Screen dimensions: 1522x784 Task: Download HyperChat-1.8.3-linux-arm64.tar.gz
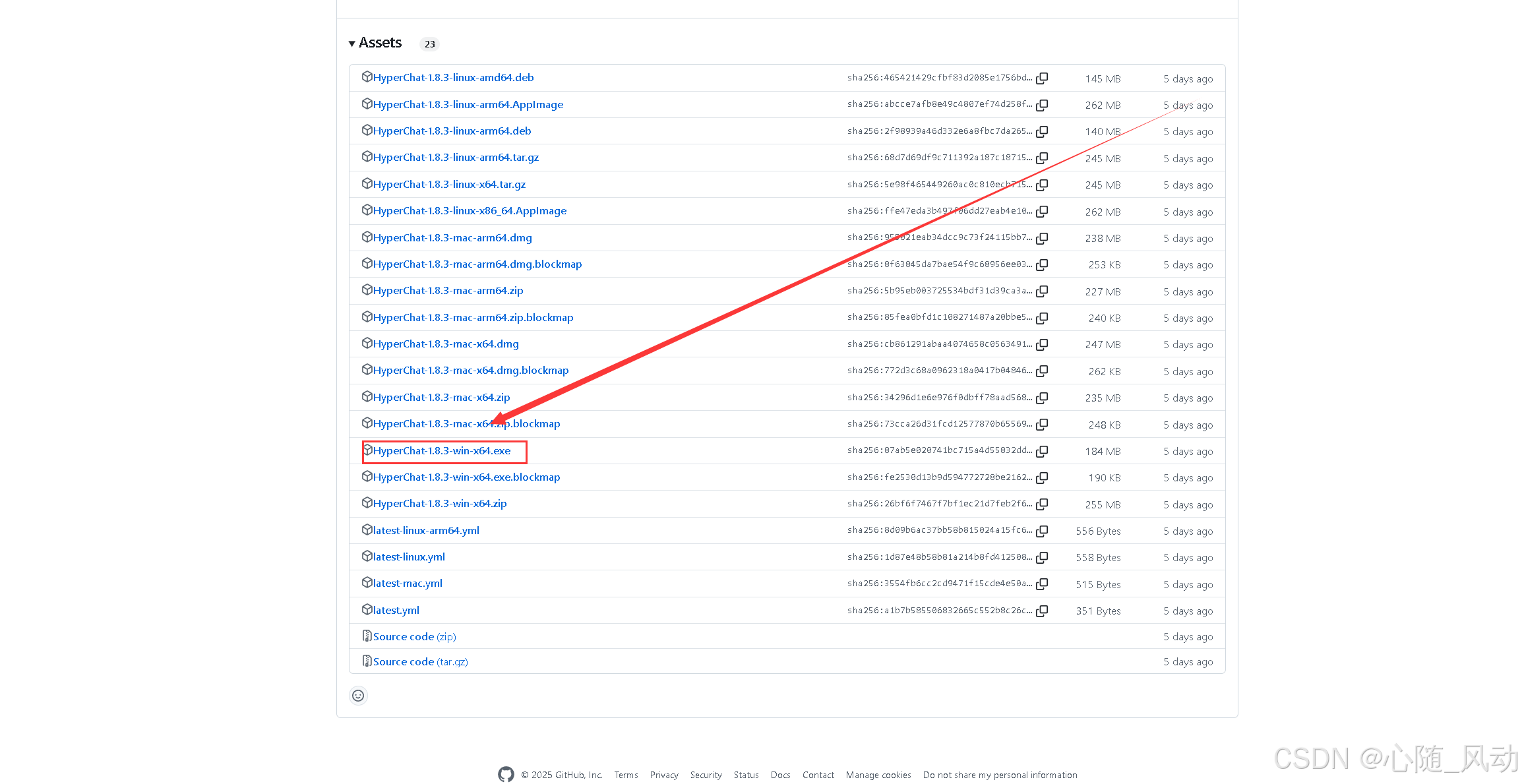tap(456, 158)
